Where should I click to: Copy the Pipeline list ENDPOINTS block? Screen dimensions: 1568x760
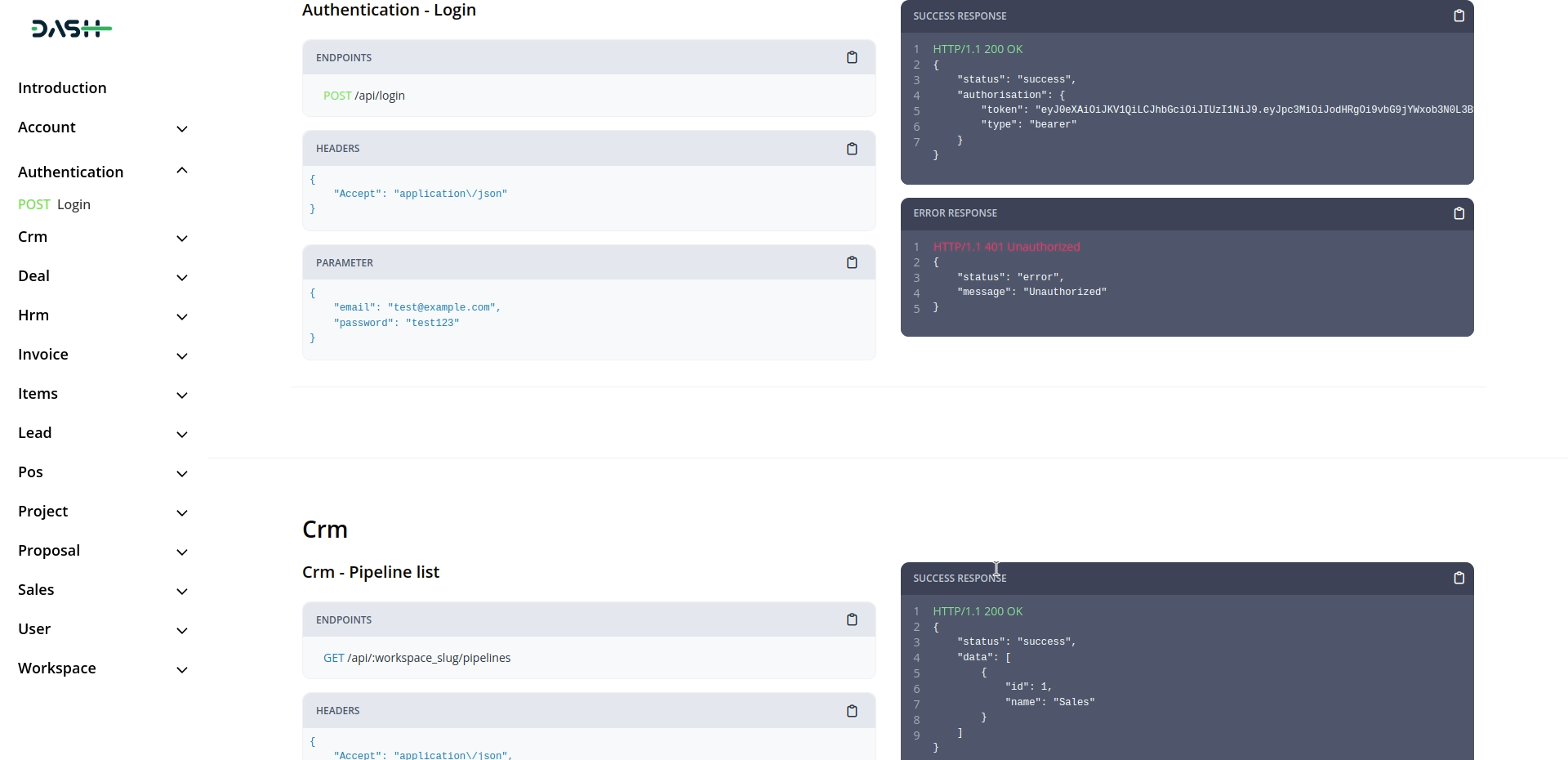tap(852, 619)
